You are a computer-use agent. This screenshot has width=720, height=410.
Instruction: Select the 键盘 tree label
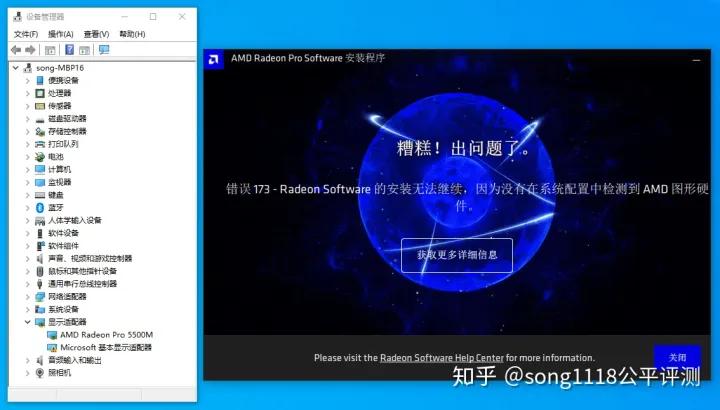[x=56, y=195]
